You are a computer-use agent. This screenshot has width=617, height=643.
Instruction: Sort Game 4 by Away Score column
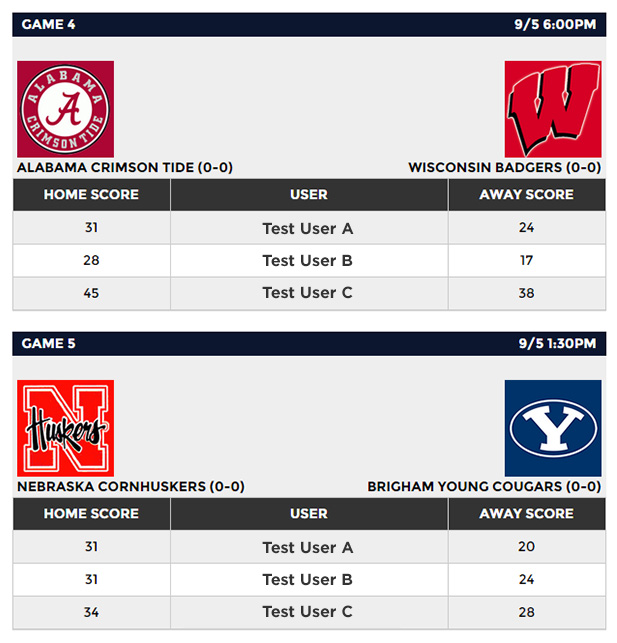[x=527, y=195]
